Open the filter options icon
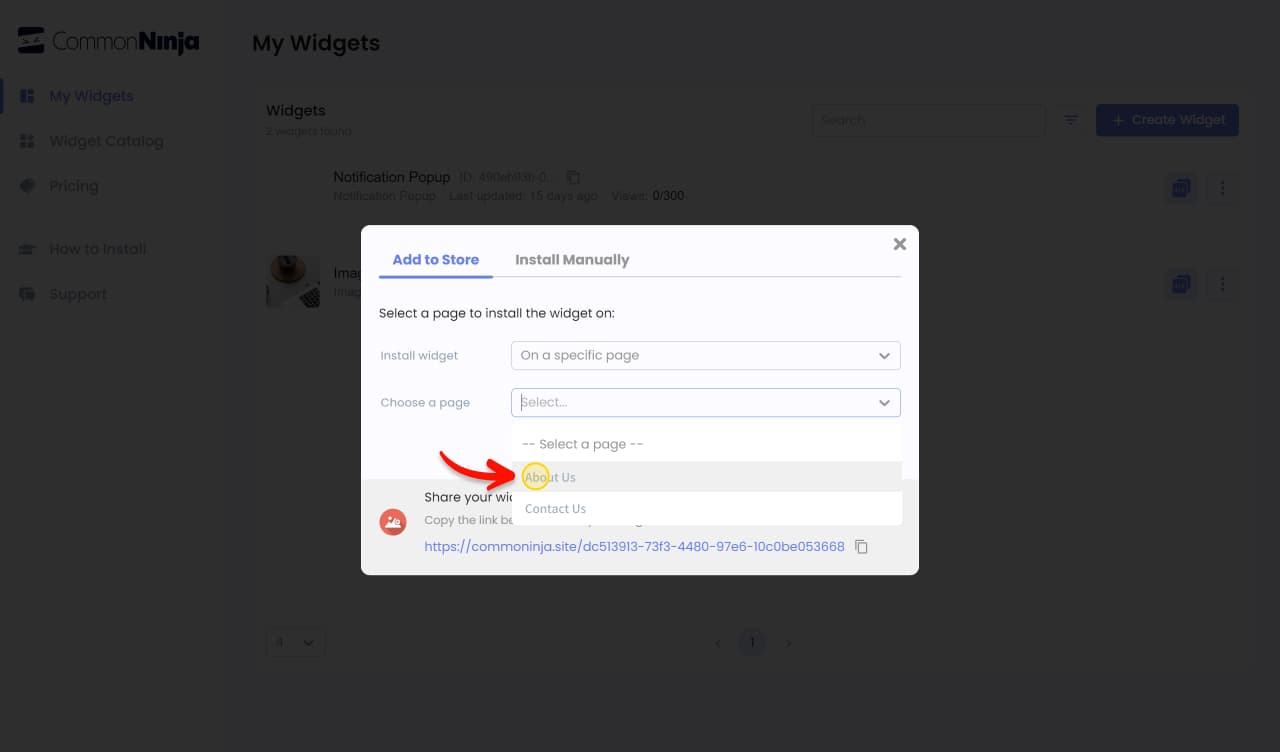 pyautogui.click(x=1071, y=120)
